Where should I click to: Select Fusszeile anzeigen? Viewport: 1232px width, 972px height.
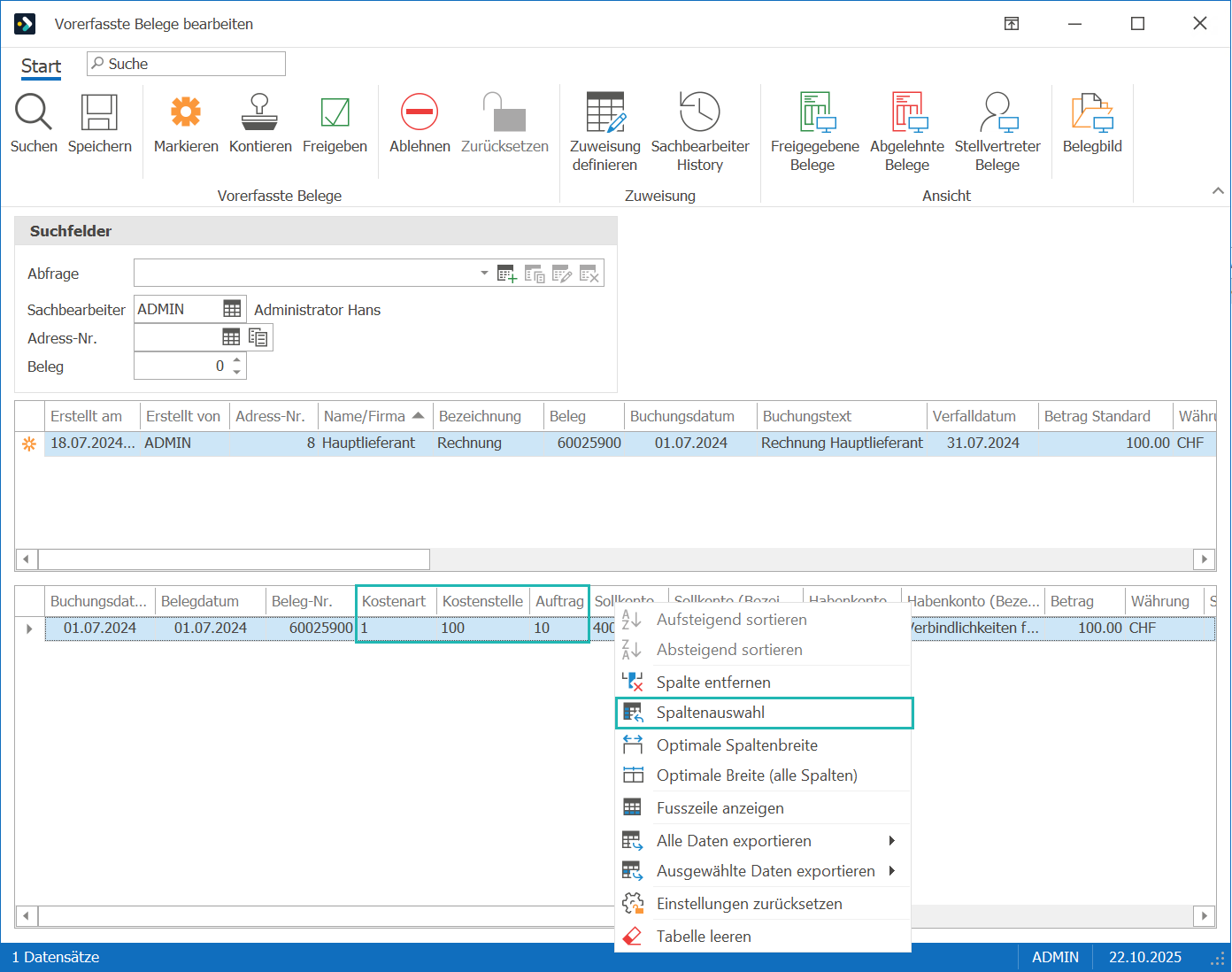tap(764, 808)
